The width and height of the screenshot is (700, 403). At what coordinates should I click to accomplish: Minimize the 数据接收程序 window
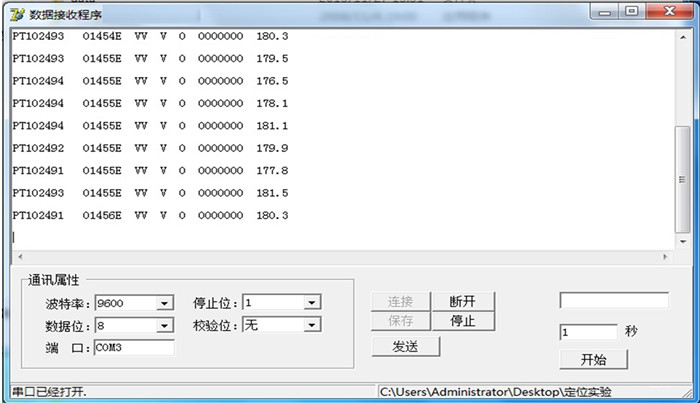click(606, 11)
